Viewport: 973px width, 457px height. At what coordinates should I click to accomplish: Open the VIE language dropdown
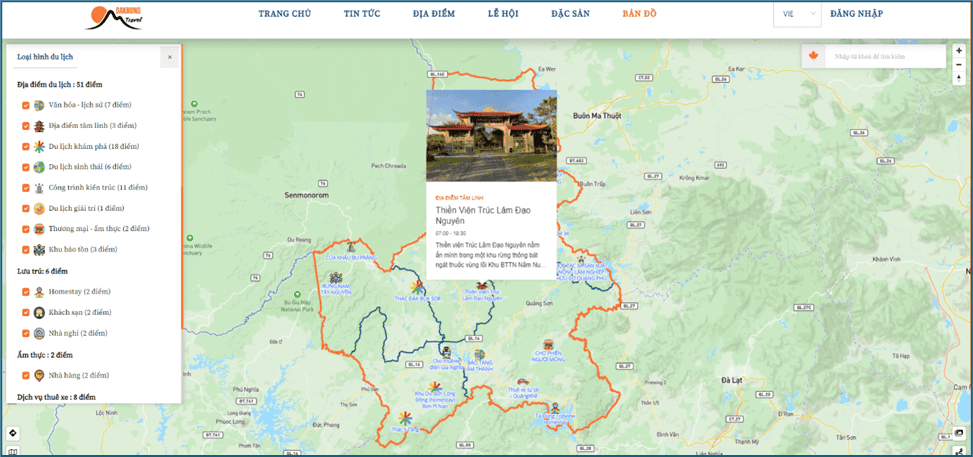797,14
